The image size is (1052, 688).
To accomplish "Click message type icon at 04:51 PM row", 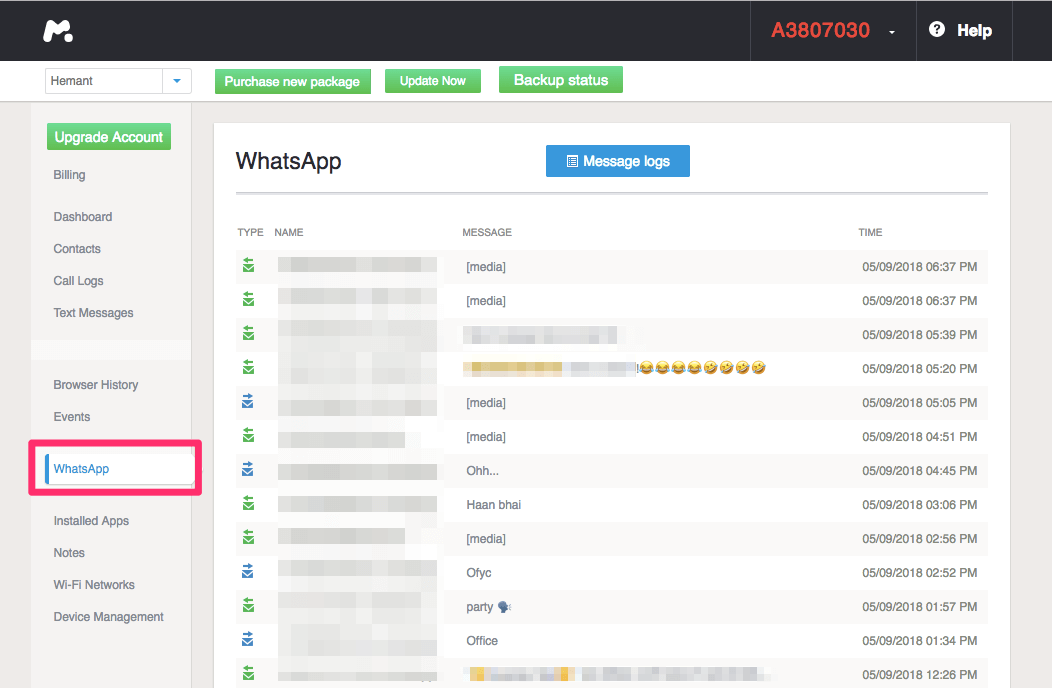I will coord(248,435).
